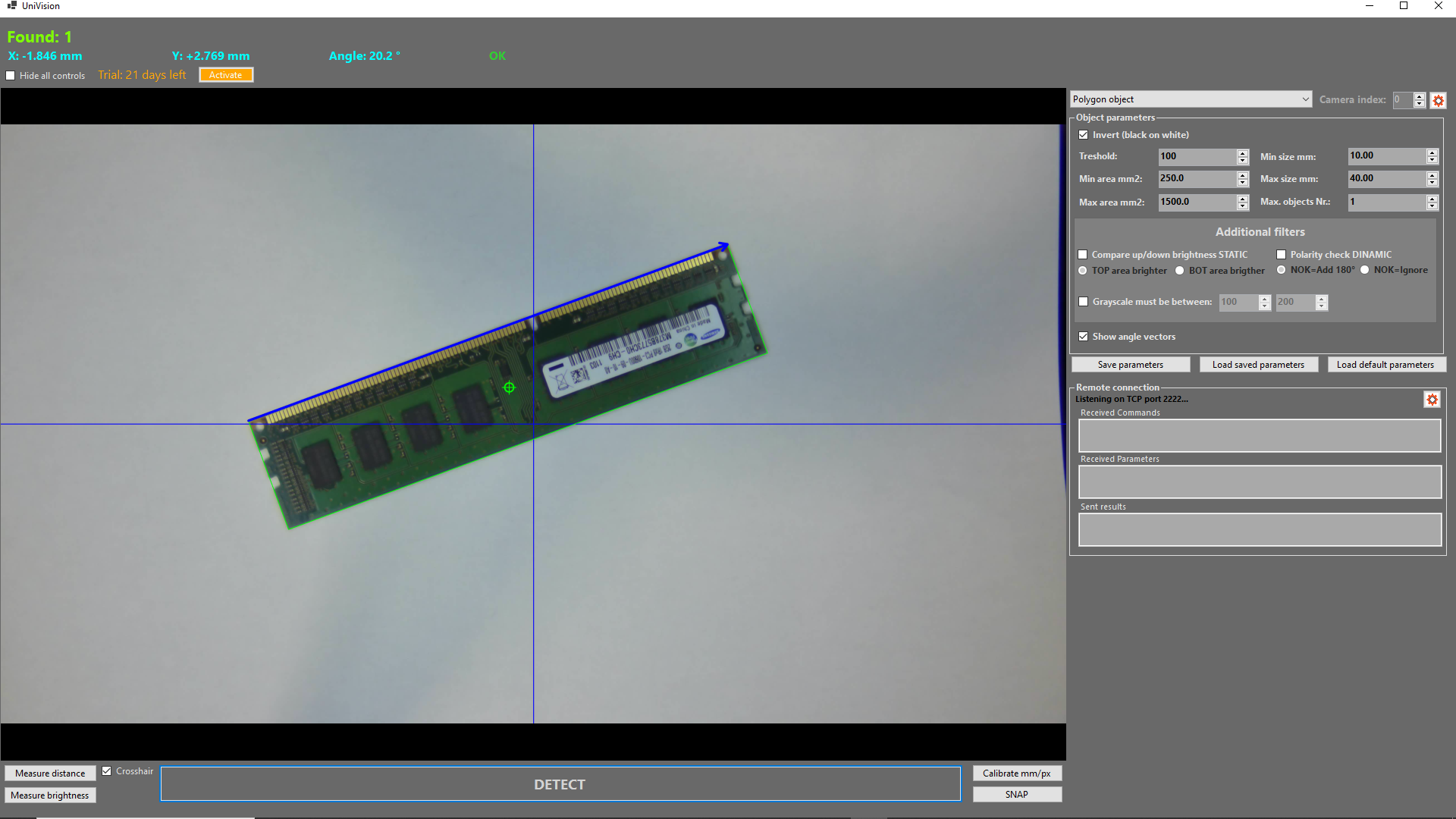The image size is (1456, 819).
Task: Click the orange Activate button
Action: (225, 75)
